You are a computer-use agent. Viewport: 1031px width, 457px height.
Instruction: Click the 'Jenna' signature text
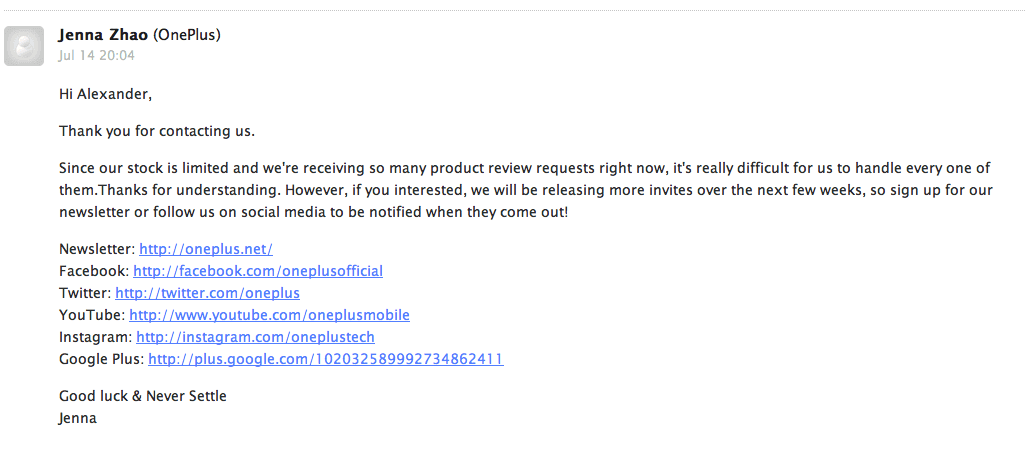coord(78,418)
